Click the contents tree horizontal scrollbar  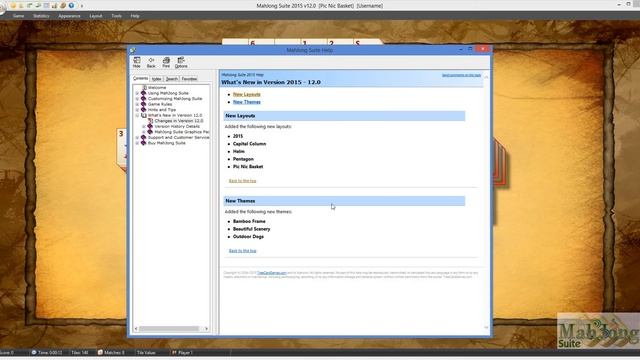point(169,329)
